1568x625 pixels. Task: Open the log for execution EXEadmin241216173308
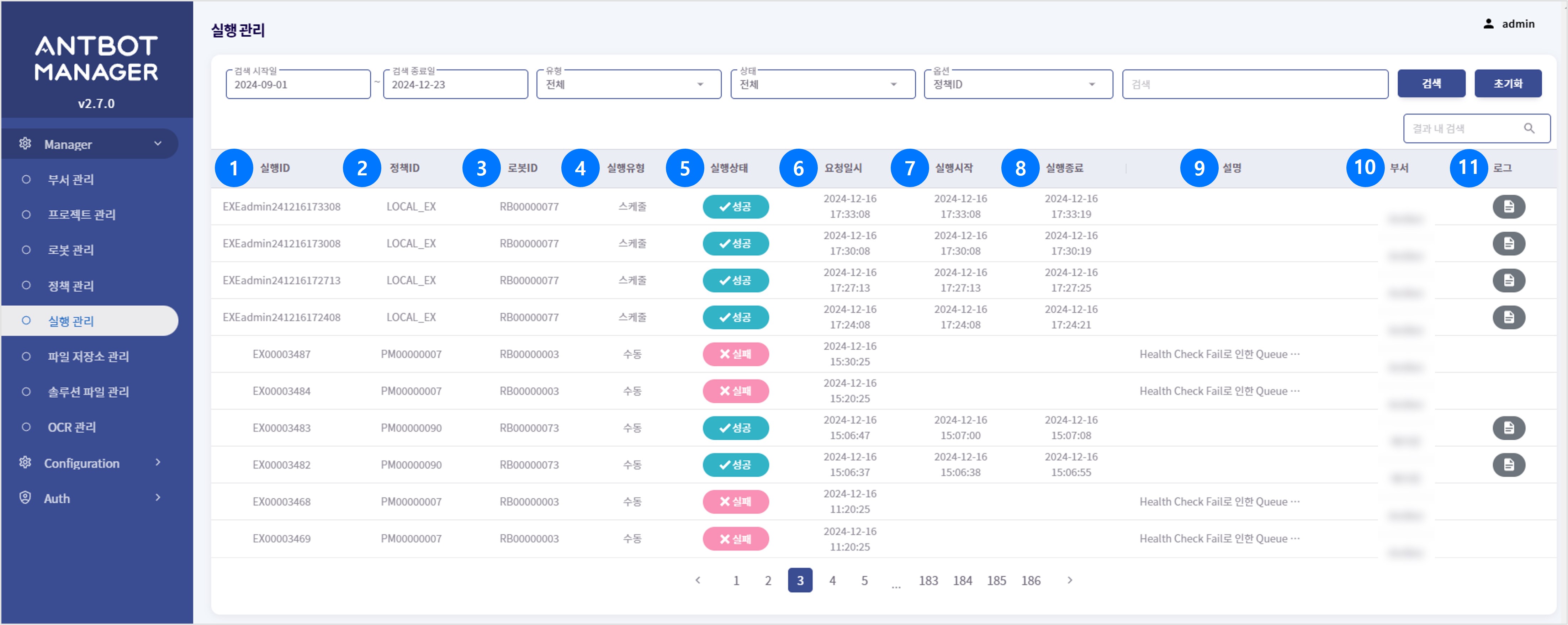(x=1510, y=206)
